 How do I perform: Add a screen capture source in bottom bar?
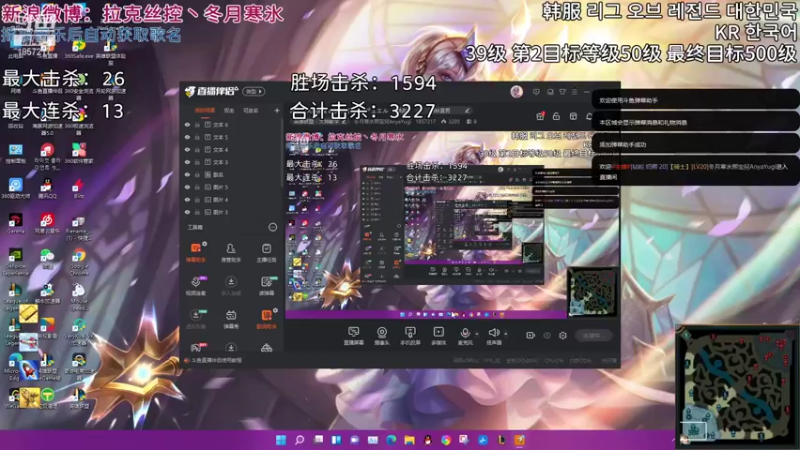(x=353, y=336)
